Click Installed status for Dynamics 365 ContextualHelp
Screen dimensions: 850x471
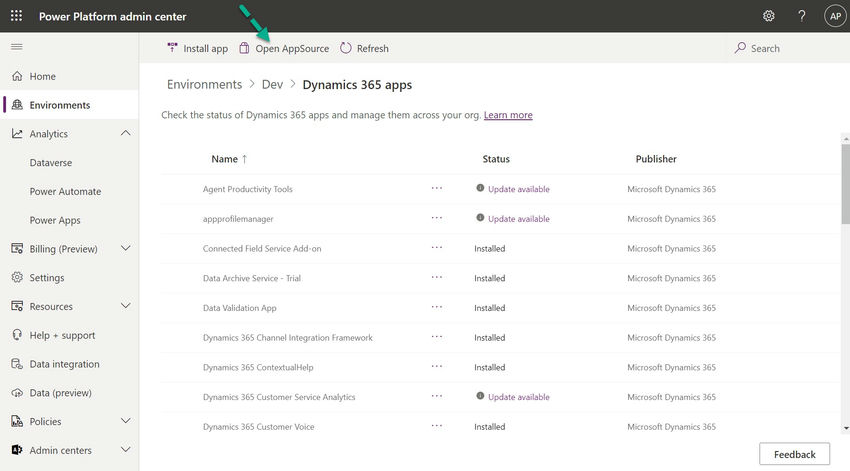coord(490,367)
